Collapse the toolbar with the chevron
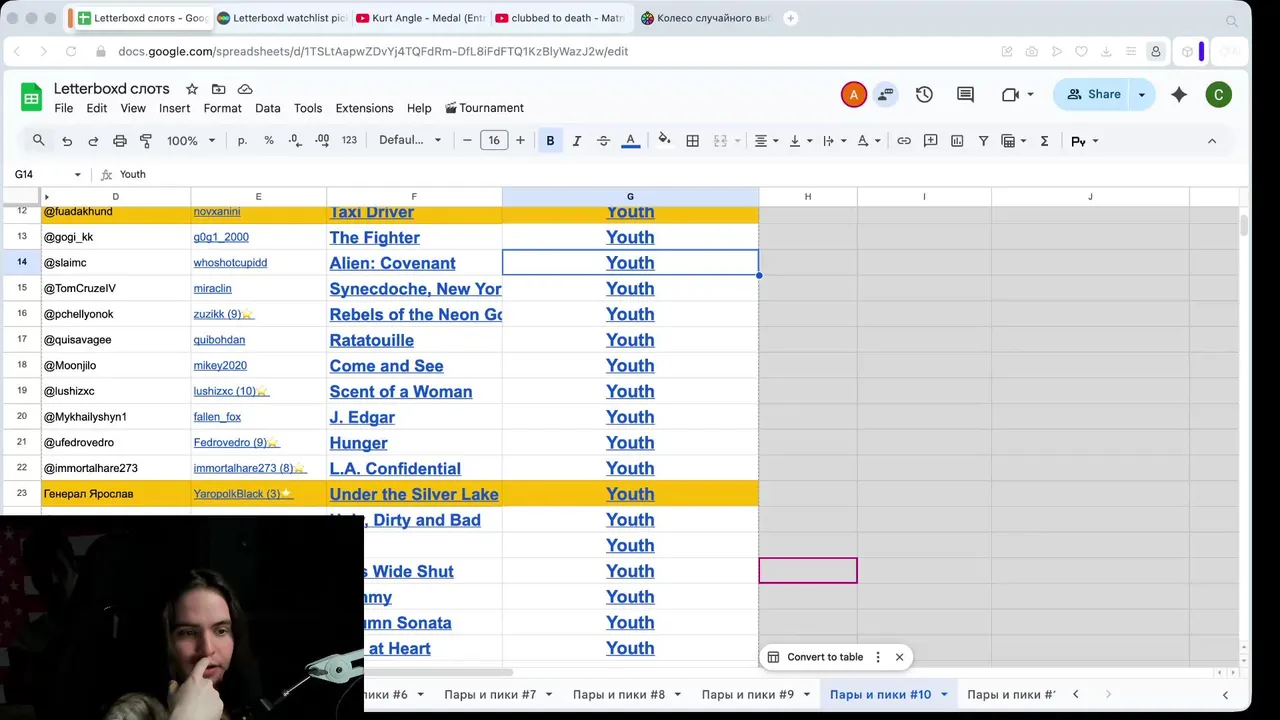This screenshot has height=720, width=1280. pos(1212,141)
